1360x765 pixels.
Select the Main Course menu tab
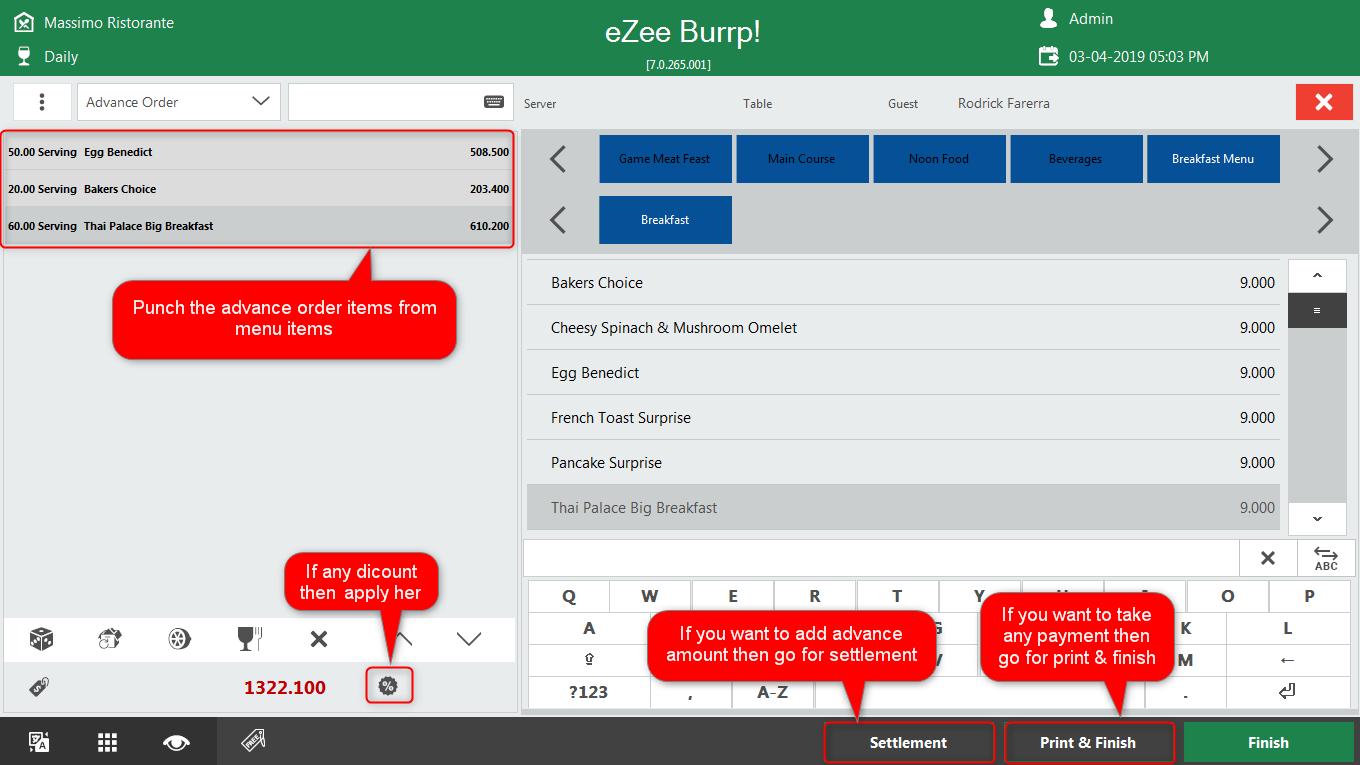802,159
